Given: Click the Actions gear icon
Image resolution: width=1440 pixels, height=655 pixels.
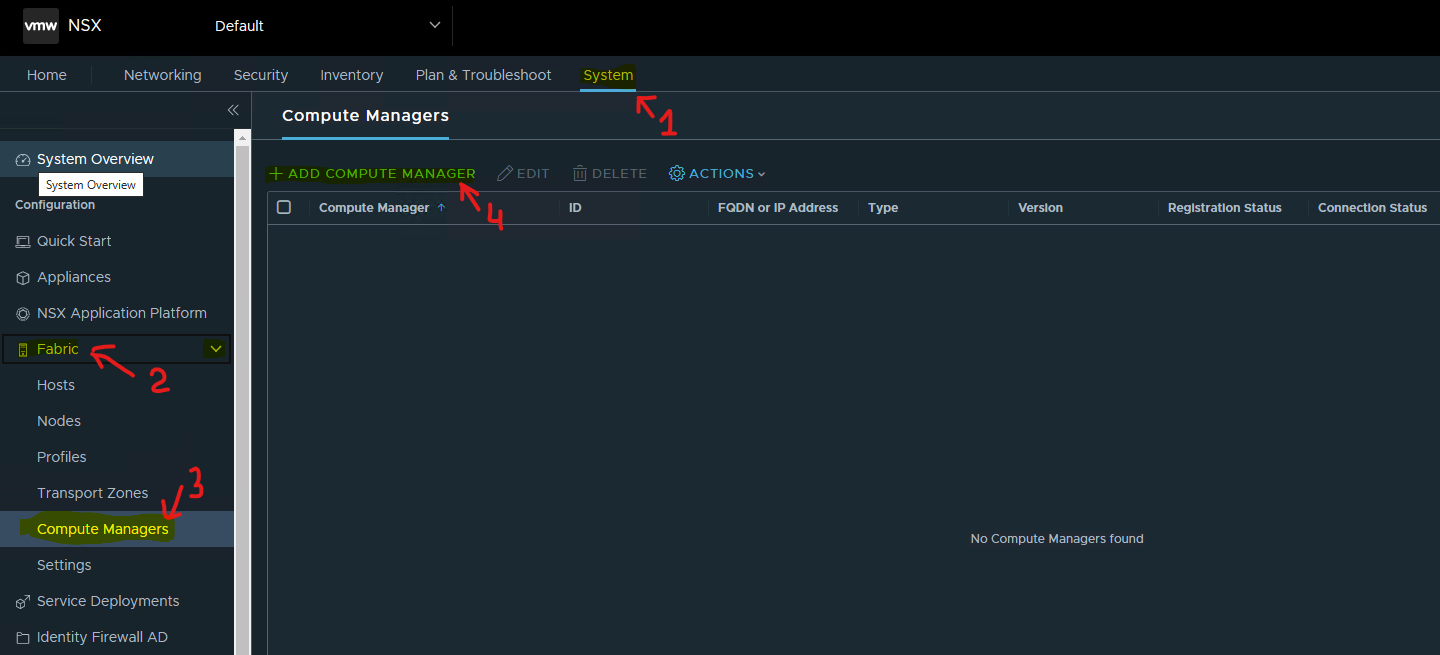Looking at the screenshot, I should click(677, 174).
